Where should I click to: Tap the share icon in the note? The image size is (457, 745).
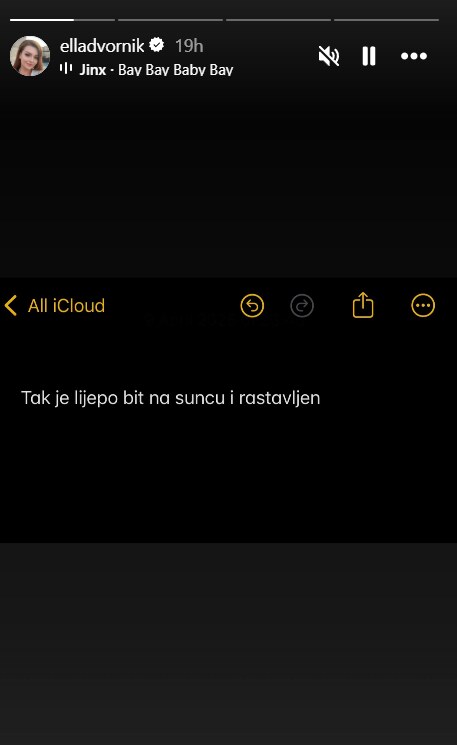363,305
